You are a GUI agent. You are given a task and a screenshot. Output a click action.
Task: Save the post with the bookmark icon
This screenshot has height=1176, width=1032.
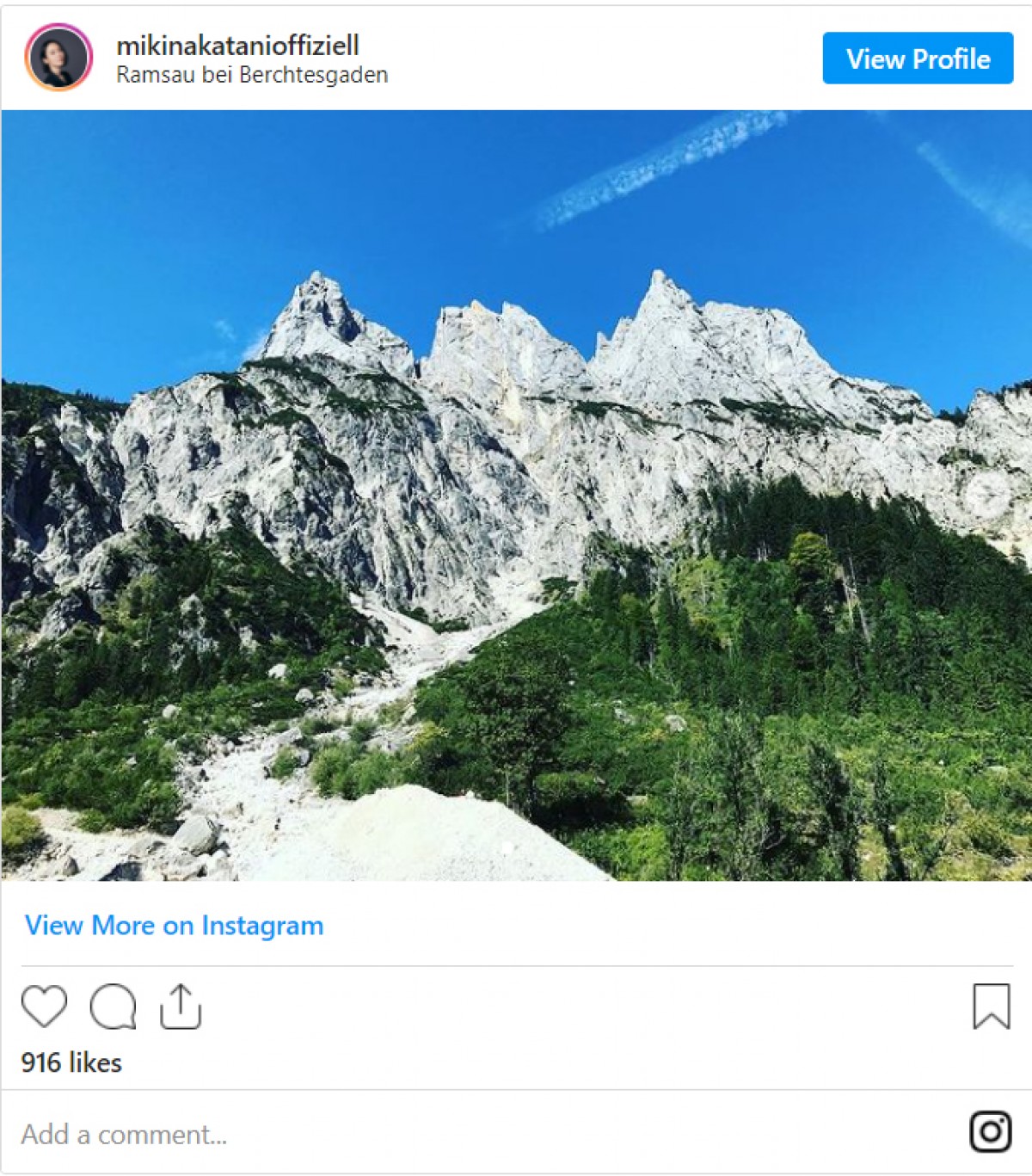(x=991, y=1007)
